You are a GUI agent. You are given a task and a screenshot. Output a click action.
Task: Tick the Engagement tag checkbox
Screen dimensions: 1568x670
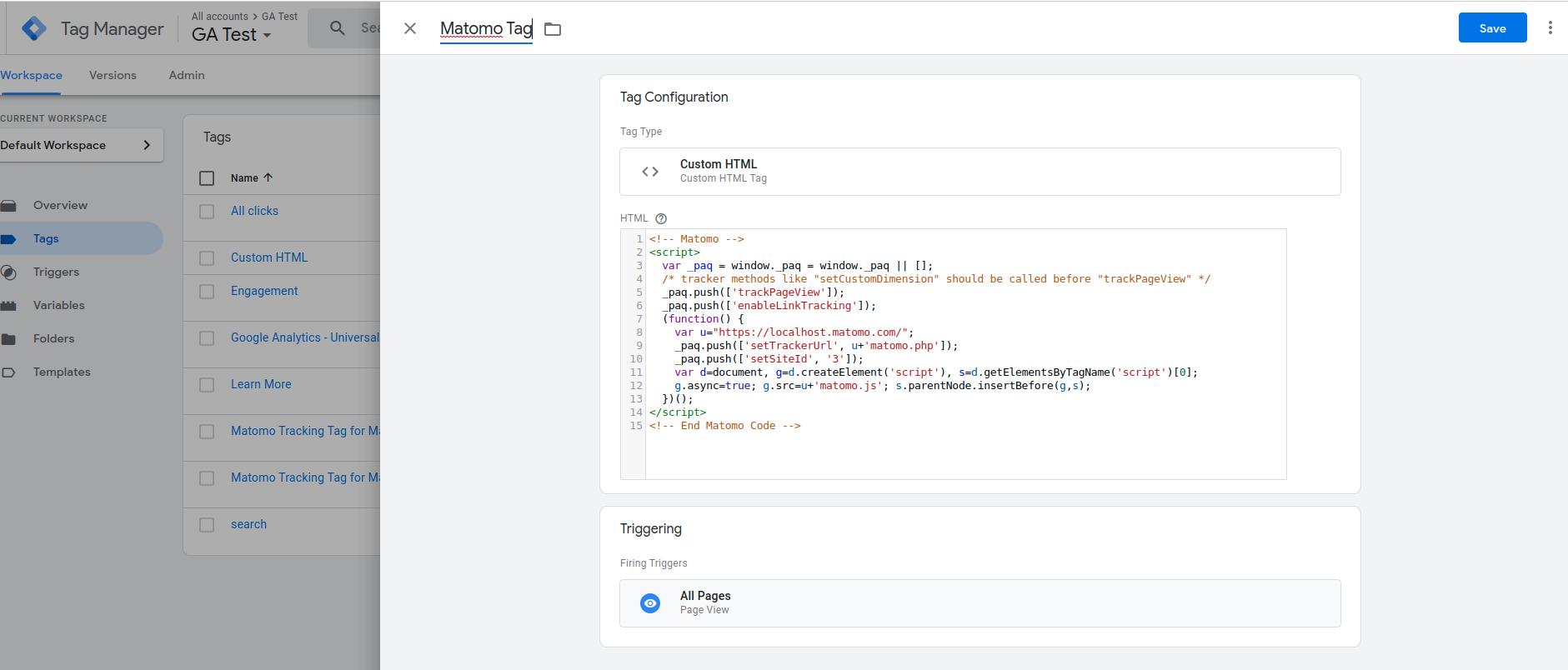click(x=207, y=292)
